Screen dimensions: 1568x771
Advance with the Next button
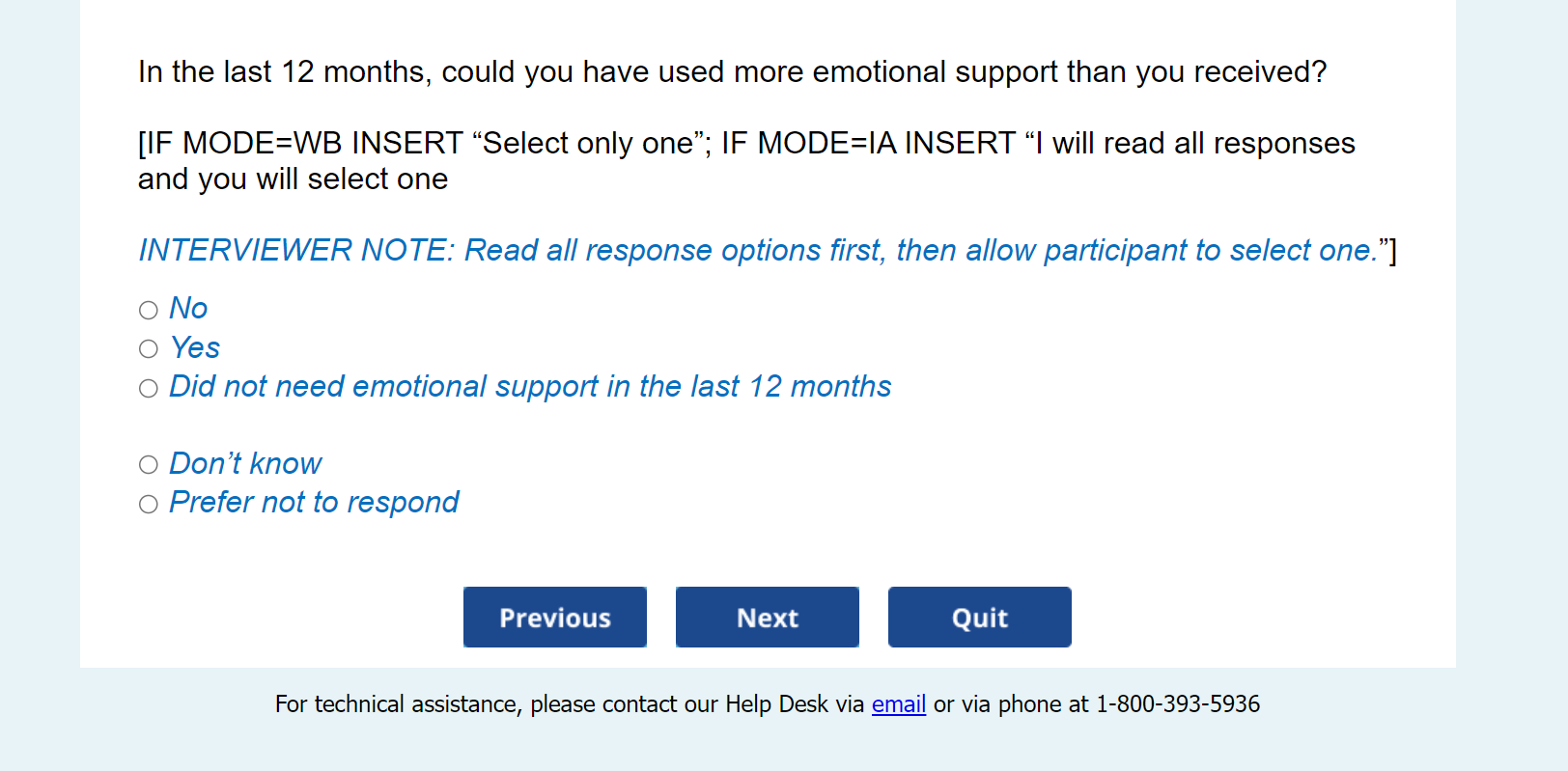pos(768,618)
